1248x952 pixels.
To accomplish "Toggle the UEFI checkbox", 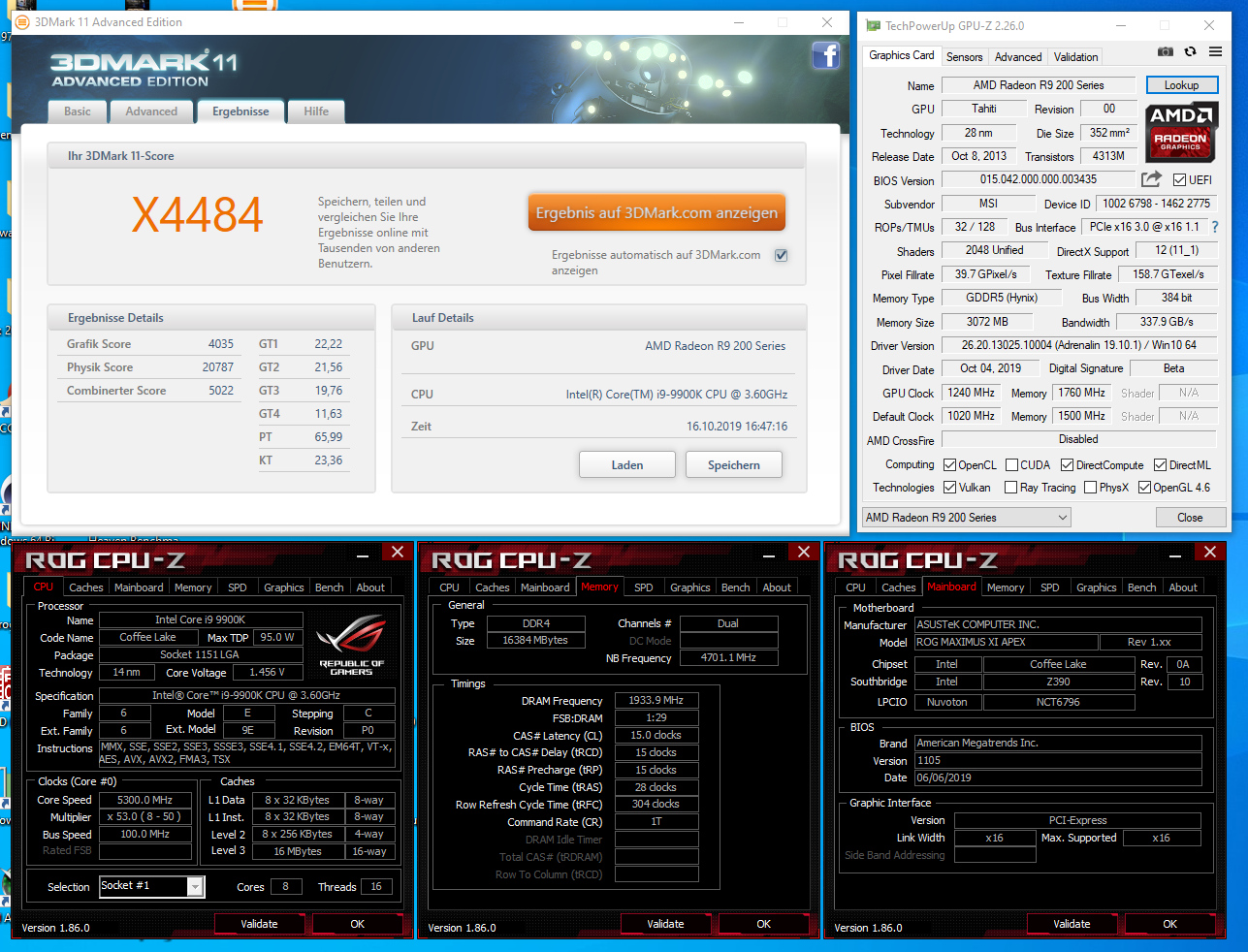I will (x=1179, y=180).
